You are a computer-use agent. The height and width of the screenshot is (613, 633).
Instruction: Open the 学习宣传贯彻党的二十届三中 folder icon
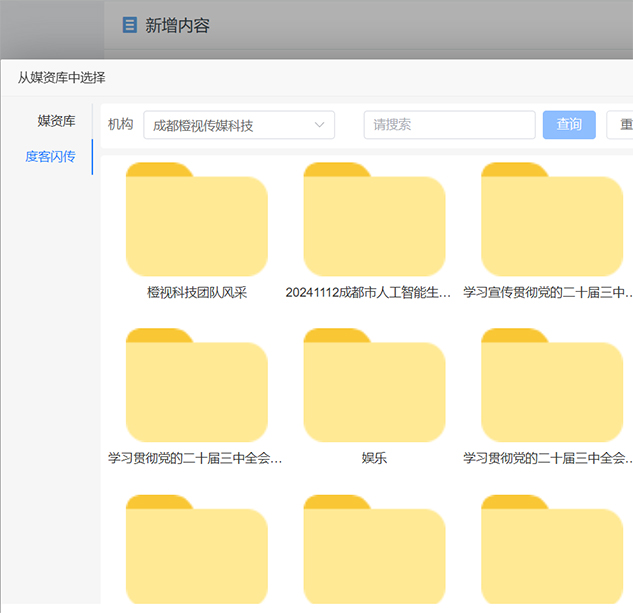552,219
